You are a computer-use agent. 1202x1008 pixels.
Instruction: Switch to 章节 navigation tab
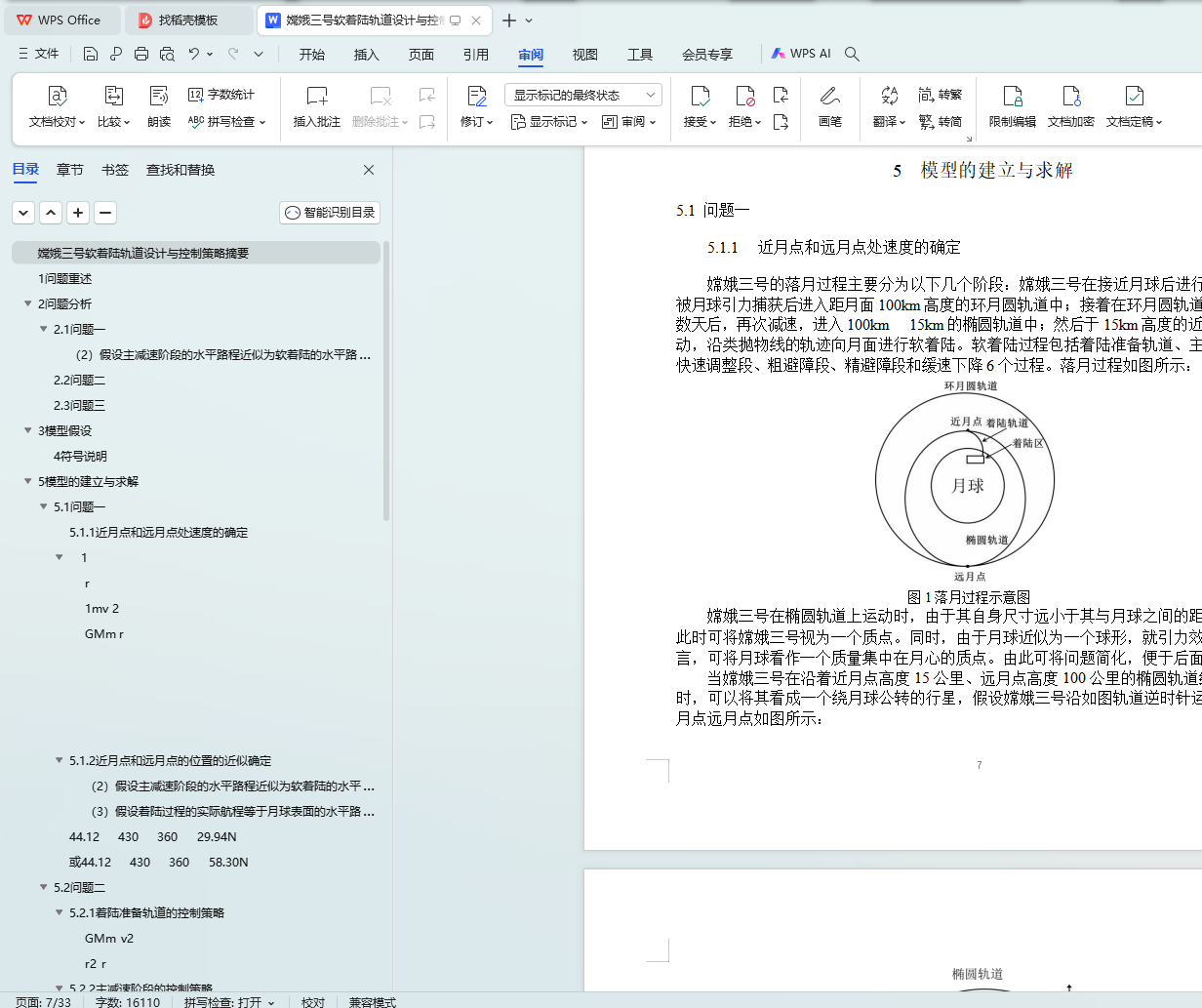tap(70, 170)
